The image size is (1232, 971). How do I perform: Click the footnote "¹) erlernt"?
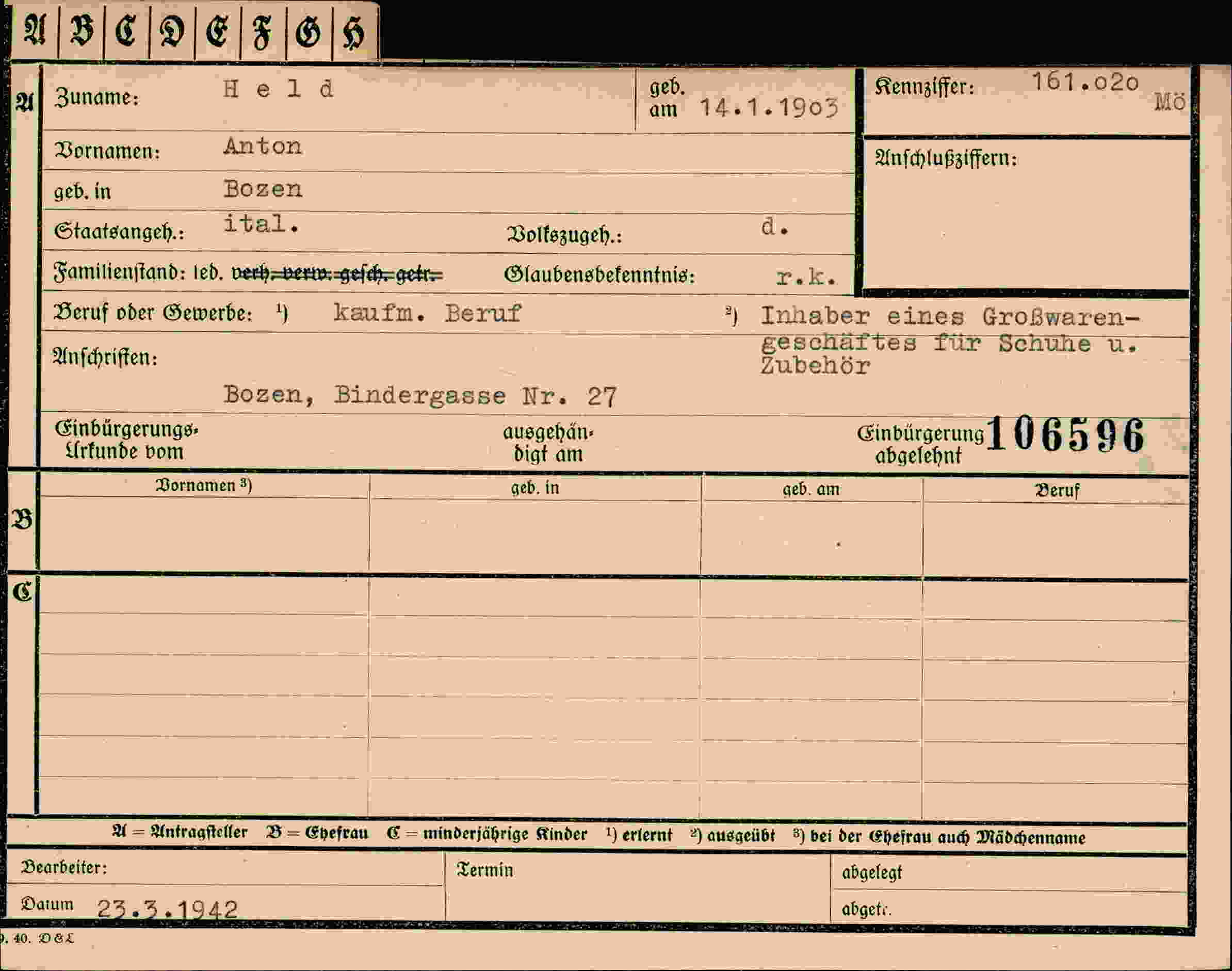[x=639, y=835]
